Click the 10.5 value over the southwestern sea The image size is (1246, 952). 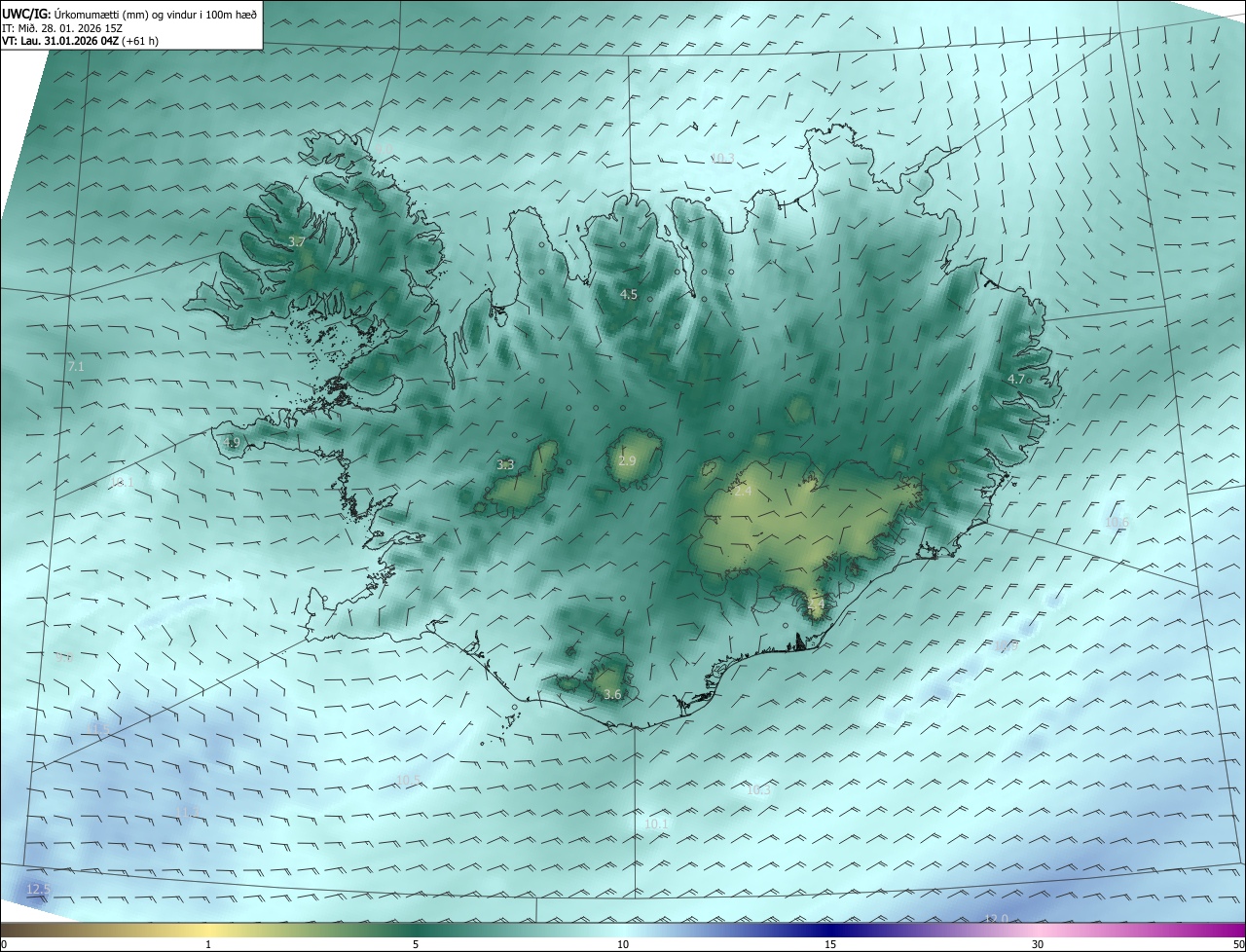pyautogui.click(x=408, y=781)
